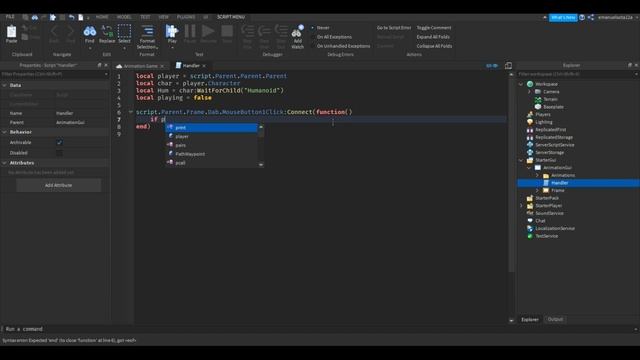Click the Stop test icon
This screenshot has height=360, width=640.
point(227,31)
